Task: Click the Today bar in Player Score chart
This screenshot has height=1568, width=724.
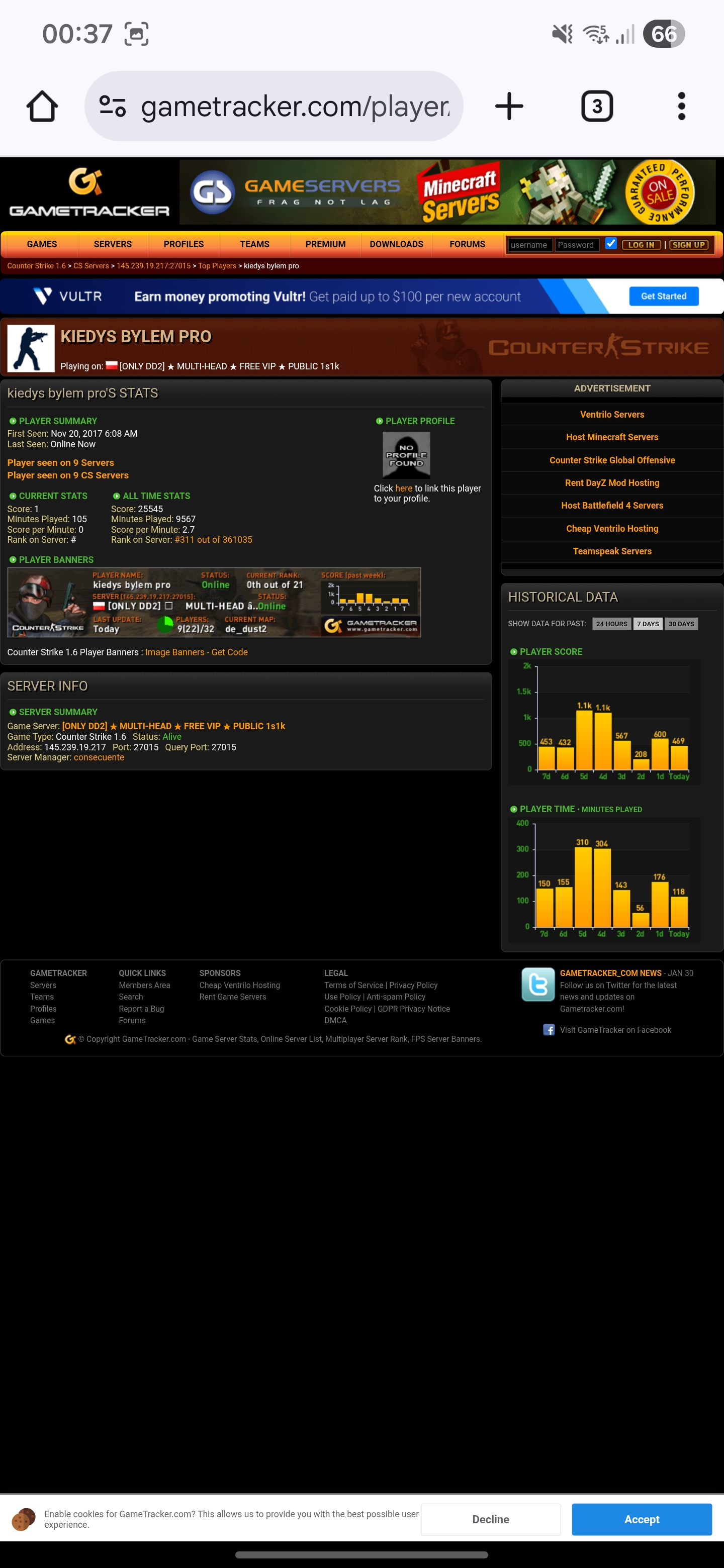Action: pos(678,758)
